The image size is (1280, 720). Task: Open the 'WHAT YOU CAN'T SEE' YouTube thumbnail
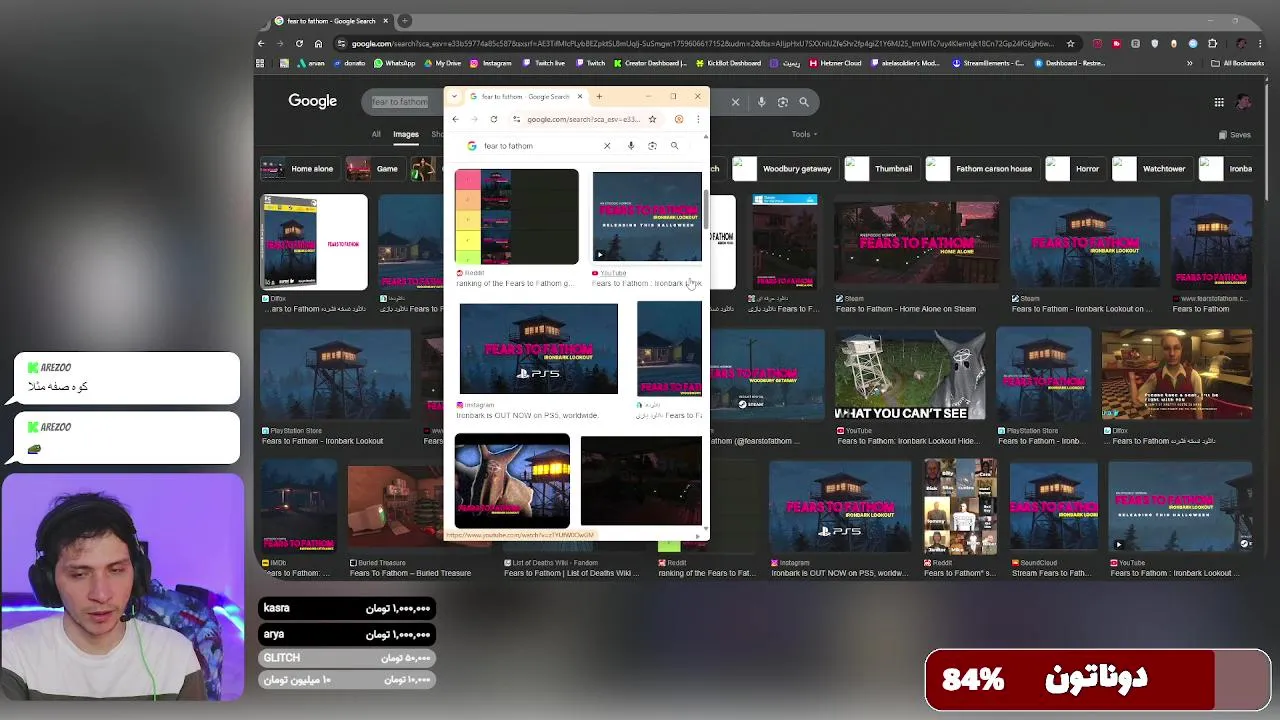(909, 376)
